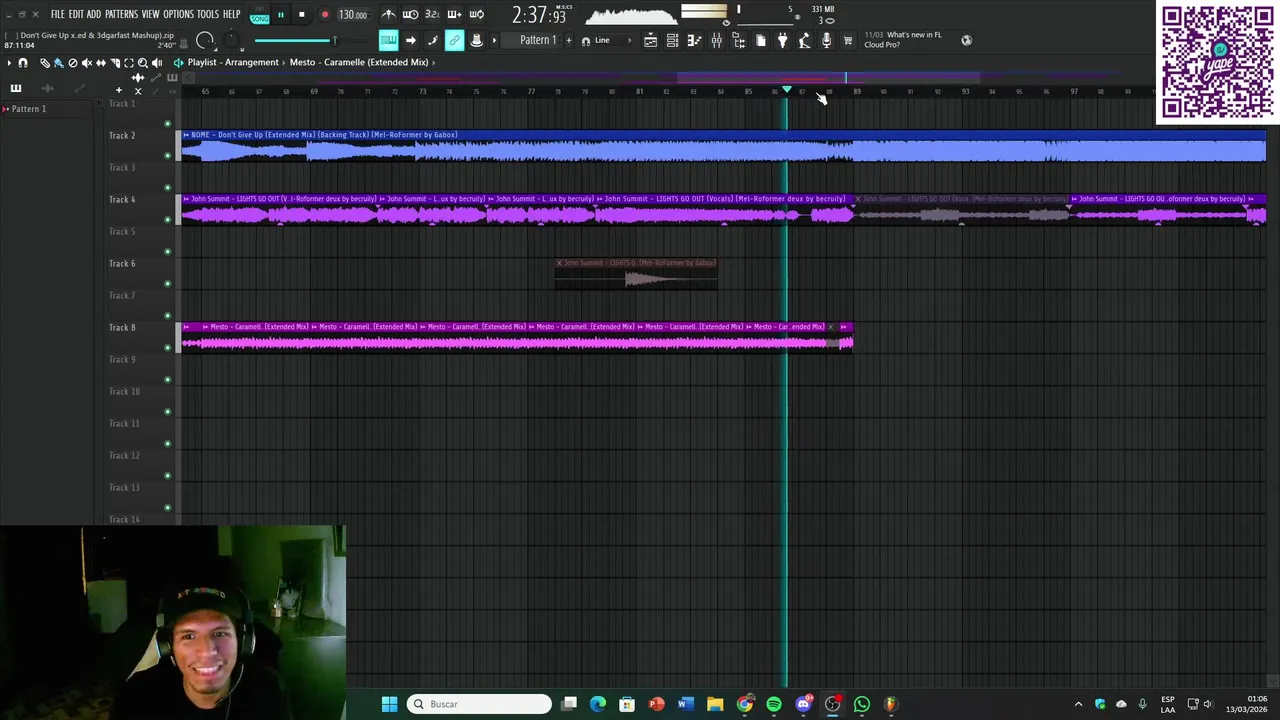Open the Browser icon
Image resolution: width=1280 pixels, height=720 pixels.
click(x=738, y=40)
